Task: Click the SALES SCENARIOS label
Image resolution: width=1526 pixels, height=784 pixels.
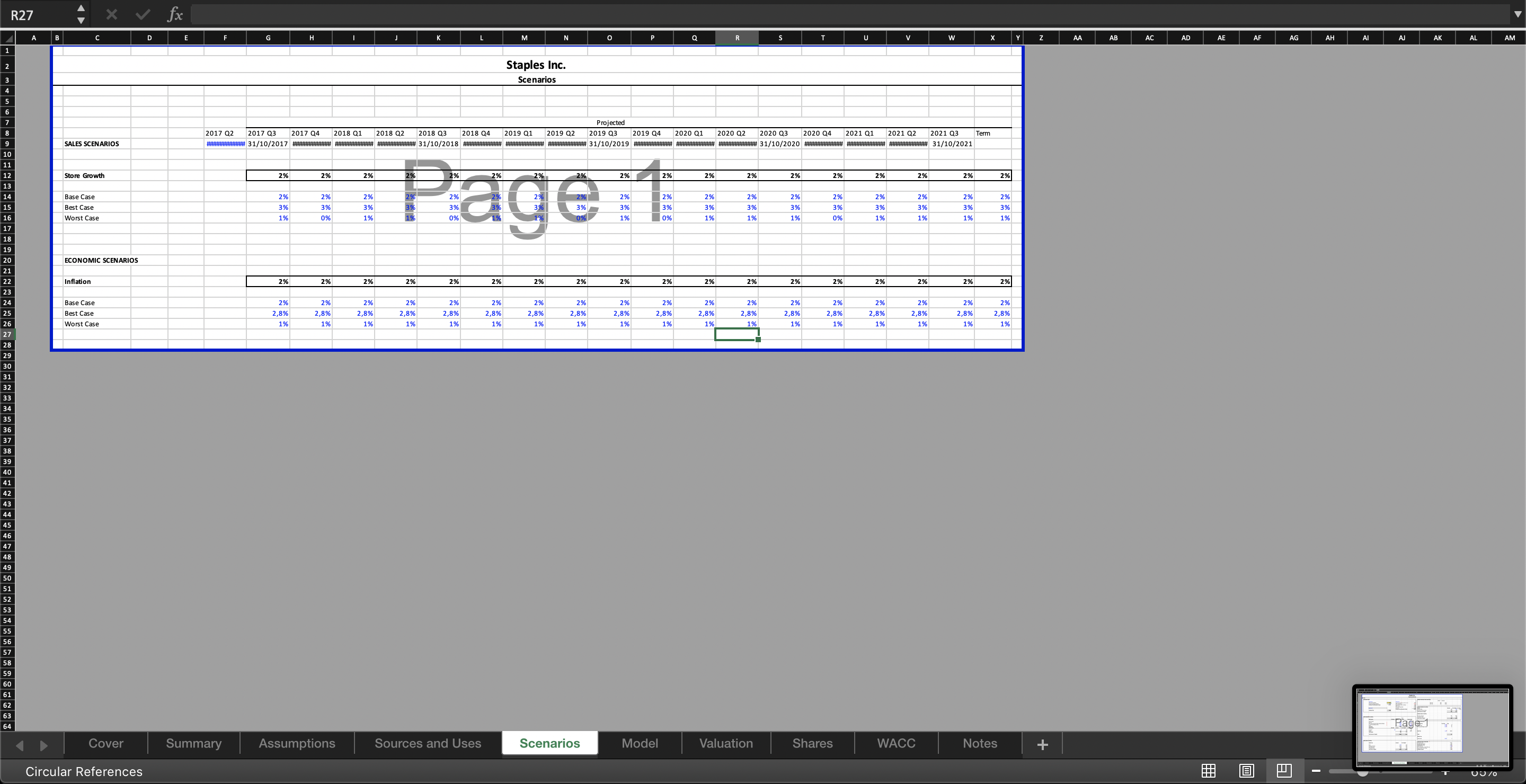Action: click(92, 144)
